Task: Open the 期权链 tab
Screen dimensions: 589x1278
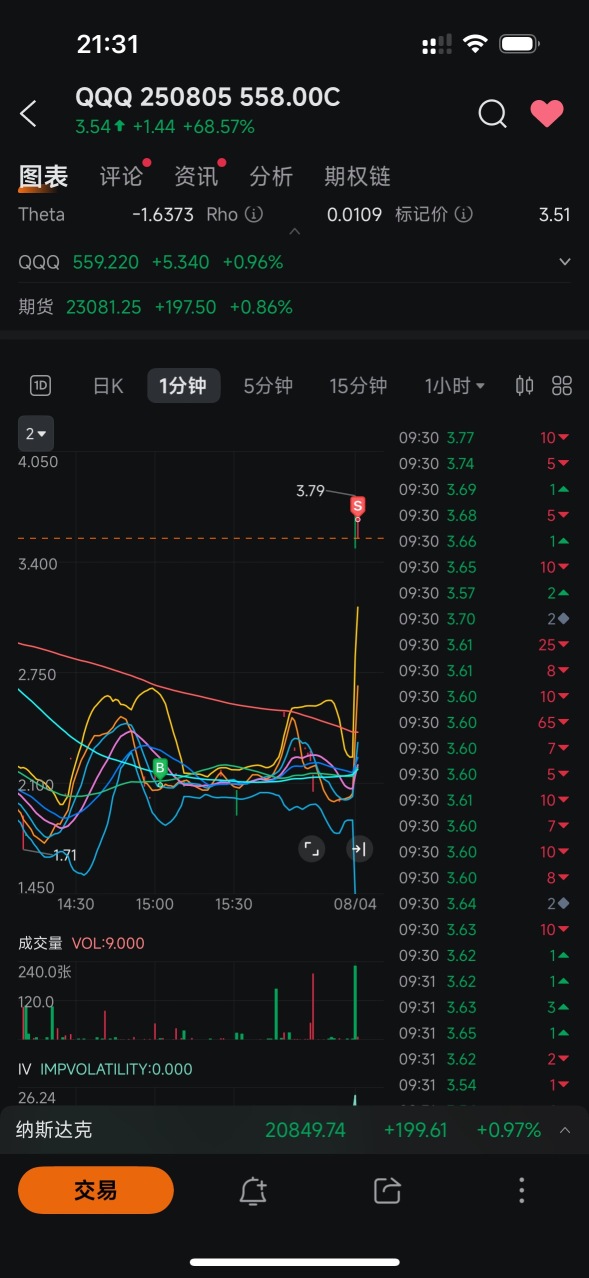Action: pos(357,177)
